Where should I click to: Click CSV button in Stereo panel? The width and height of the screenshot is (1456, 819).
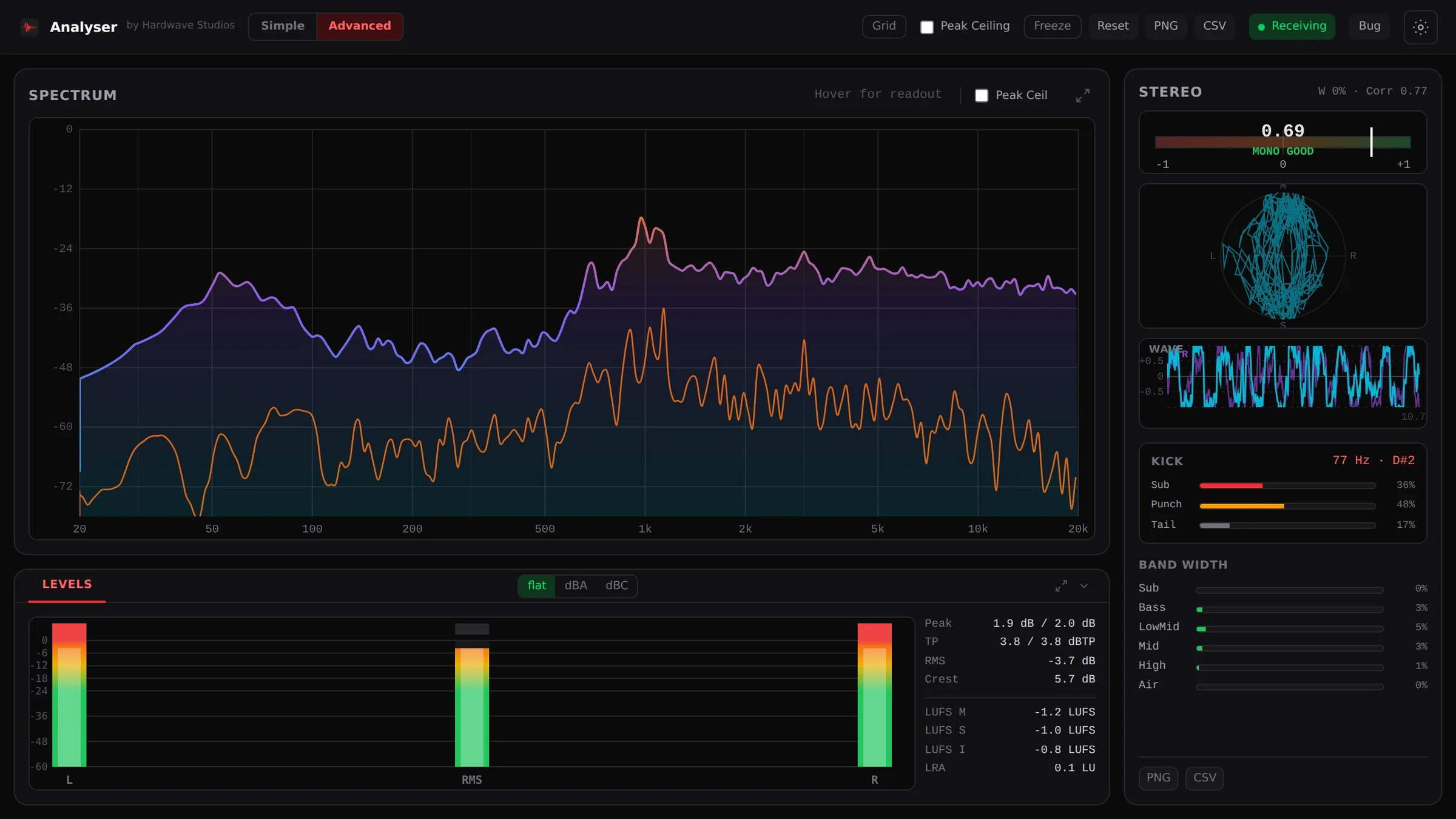[x=1204, y=778]
